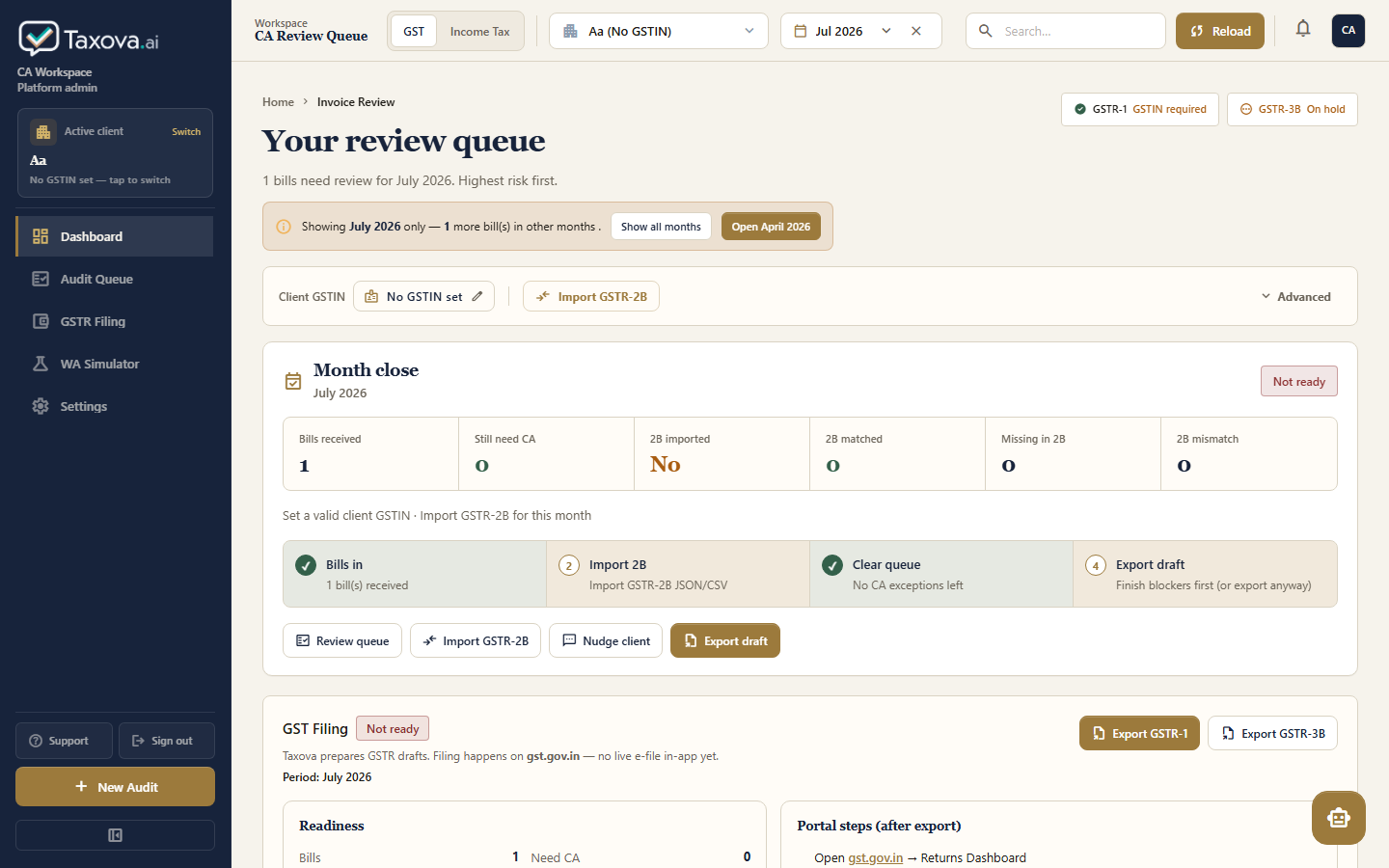Viewport: 1389px width, 868px height.
Task: Import GSTR-2B in Month close actions
Action: [476, 640]
